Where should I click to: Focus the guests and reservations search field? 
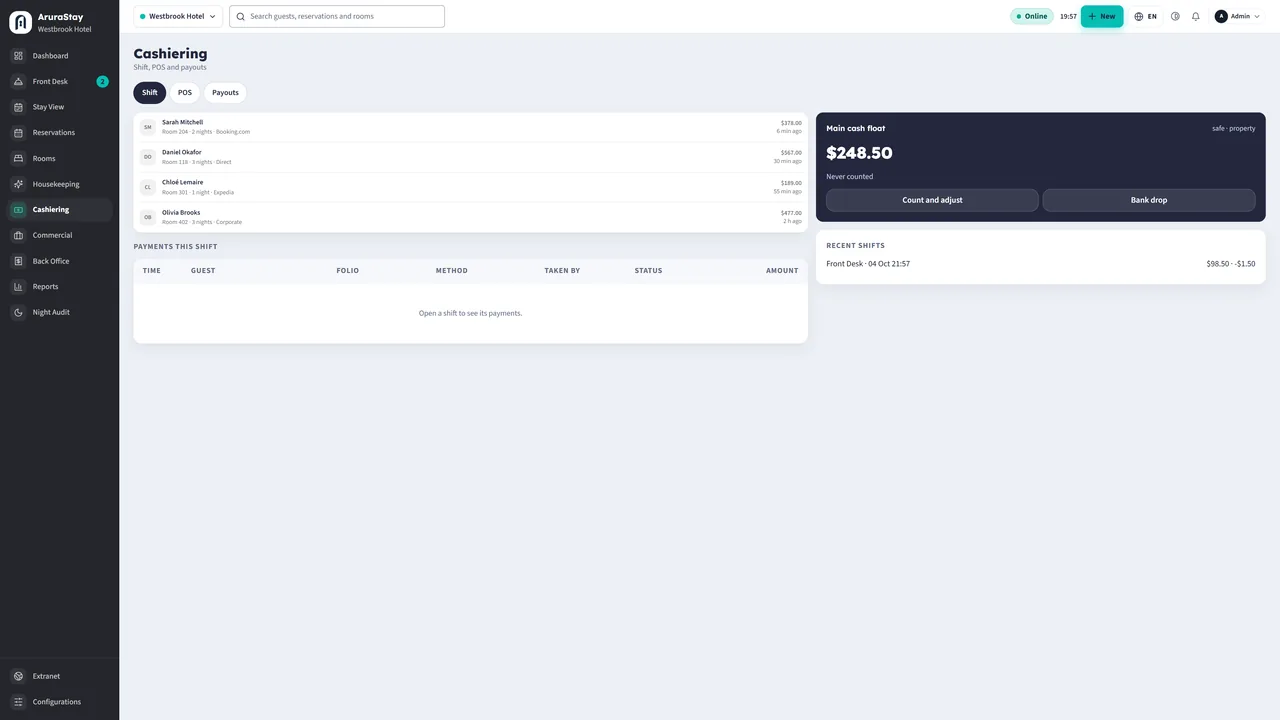tap(337, 16)
